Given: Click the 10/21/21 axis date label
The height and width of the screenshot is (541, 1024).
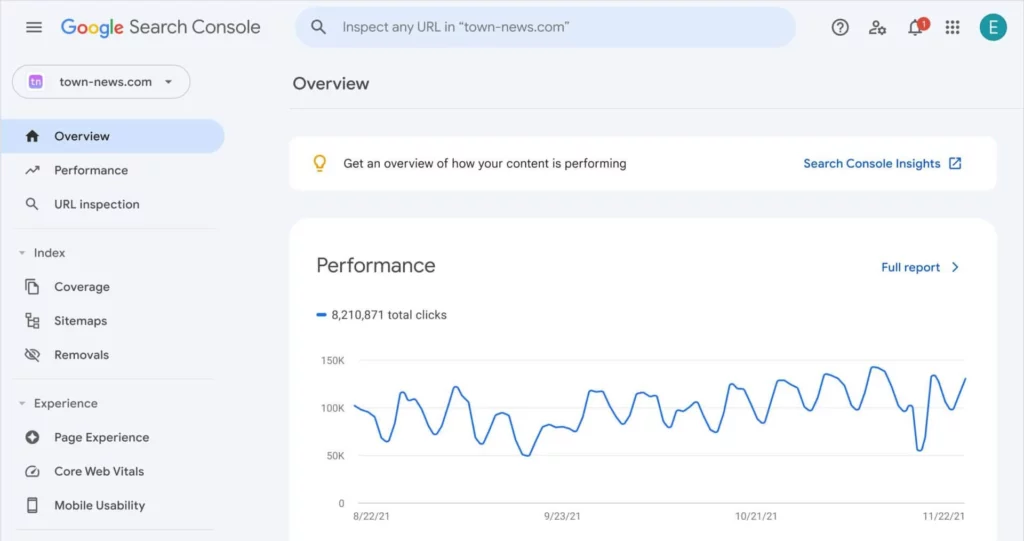Looking at the screenshot, I should [x=756, y=516].
